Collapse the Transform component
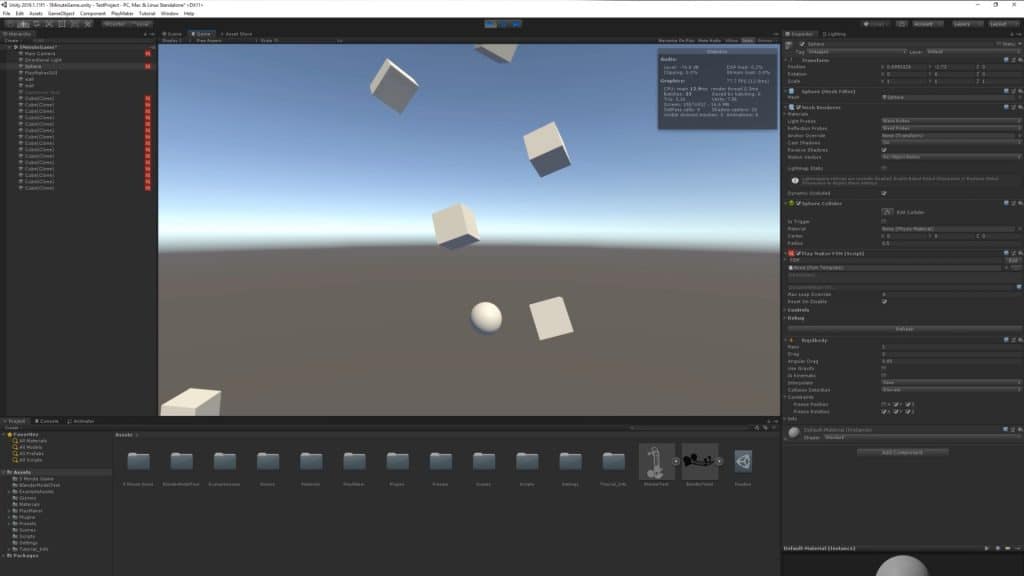This screenshot has height=576, width=1024. [x=786, y=60]
